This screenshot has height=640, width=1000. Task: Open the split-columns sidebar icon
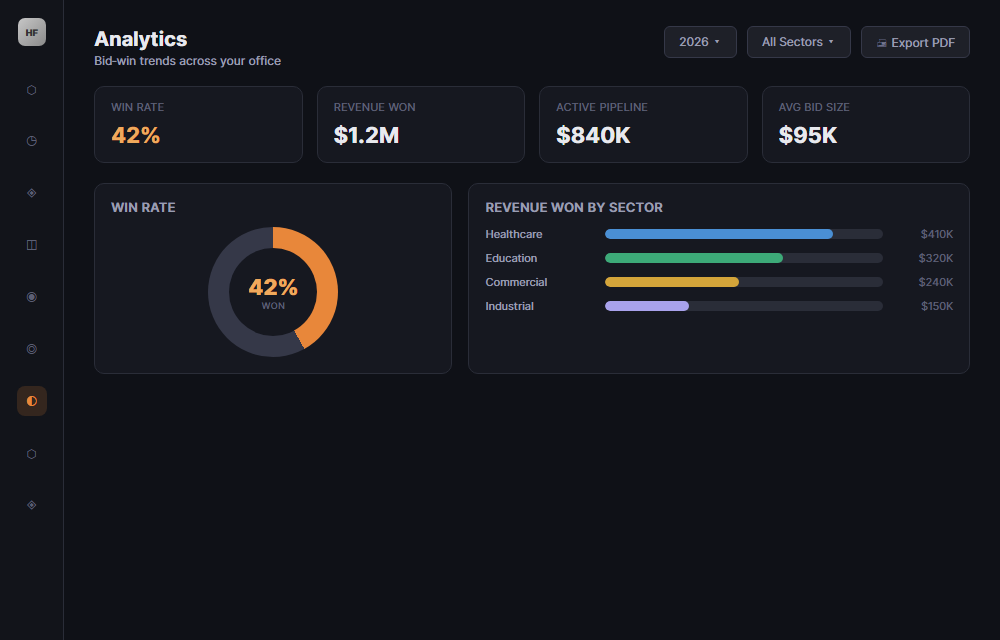[32, 245]
